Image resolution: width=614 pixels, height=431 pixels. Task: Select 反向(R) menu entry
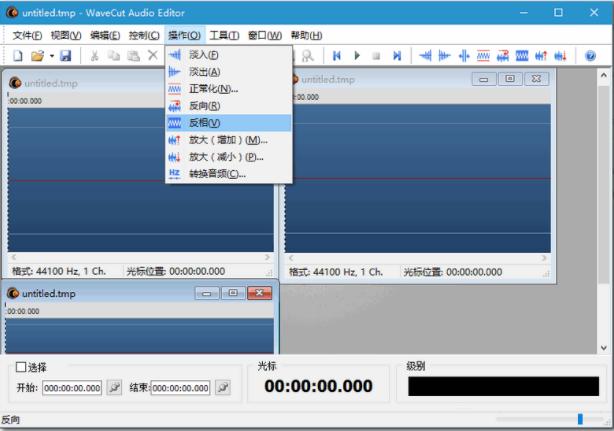tap(229, 106)
